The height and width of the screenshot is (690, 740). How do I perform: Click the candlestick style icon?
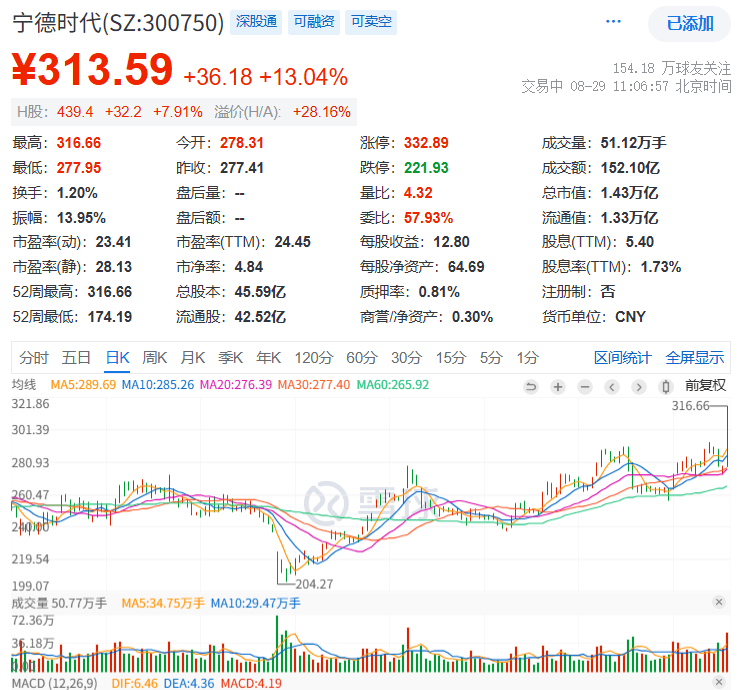665,387
